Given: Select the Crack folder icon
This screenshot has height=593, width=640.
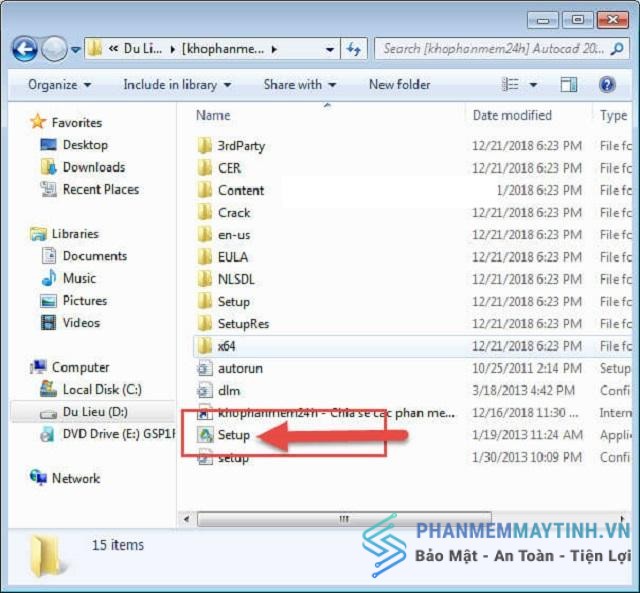Looking at the screenshot, I should [204, 213].
